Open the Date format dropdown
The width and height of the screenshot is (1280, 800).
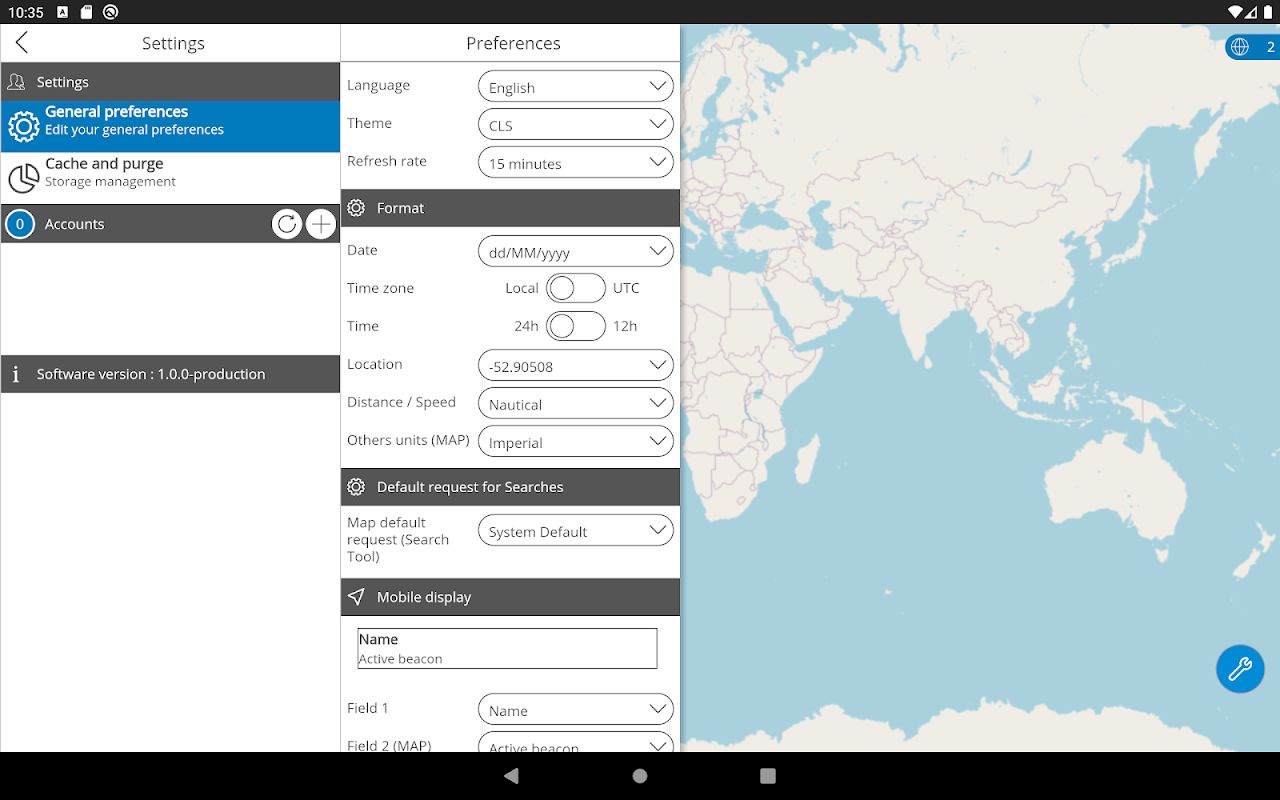point(576,252)
